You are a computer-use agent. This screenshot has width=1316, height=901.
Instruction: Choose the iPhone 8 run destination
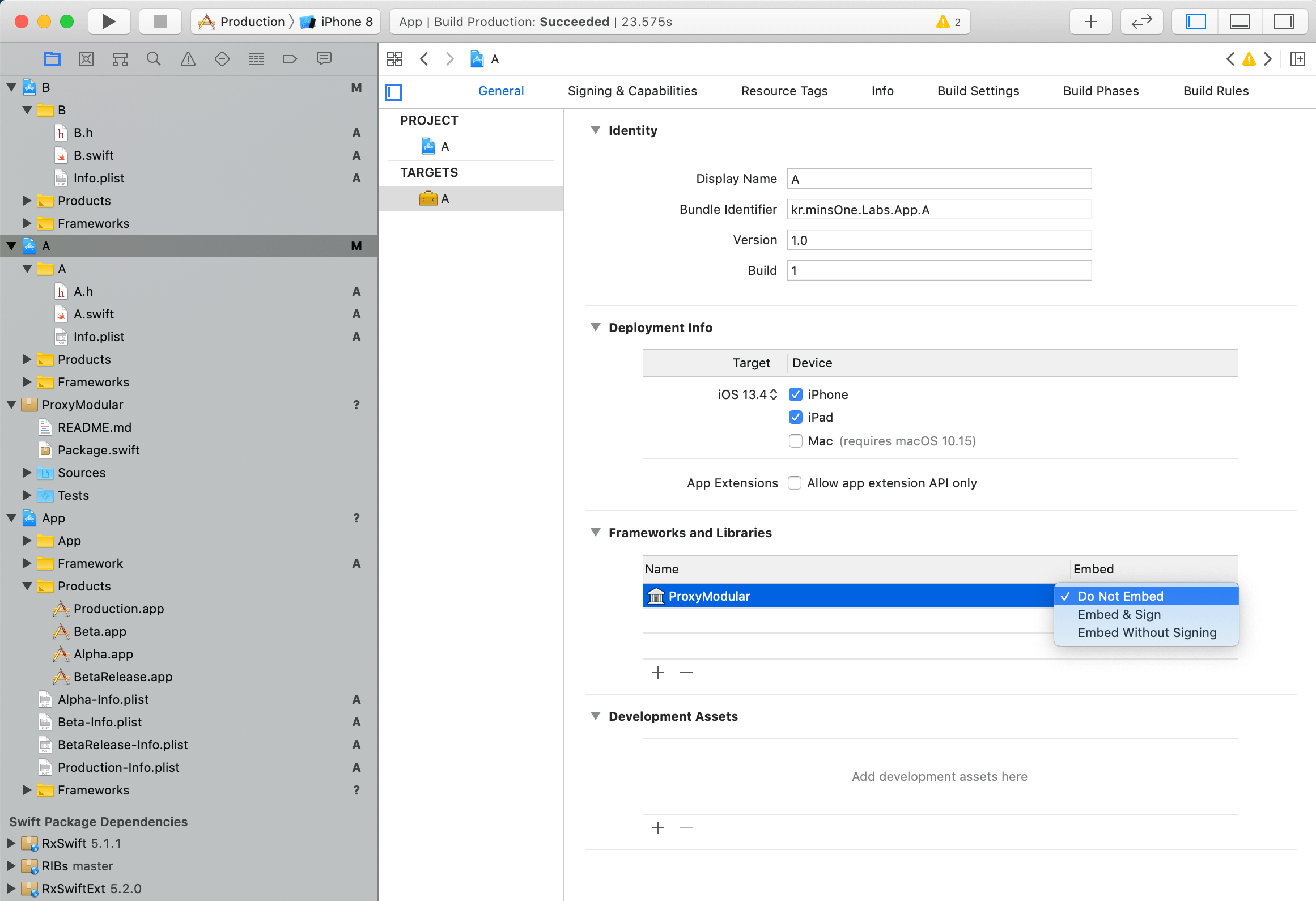(x=337, y=22)
